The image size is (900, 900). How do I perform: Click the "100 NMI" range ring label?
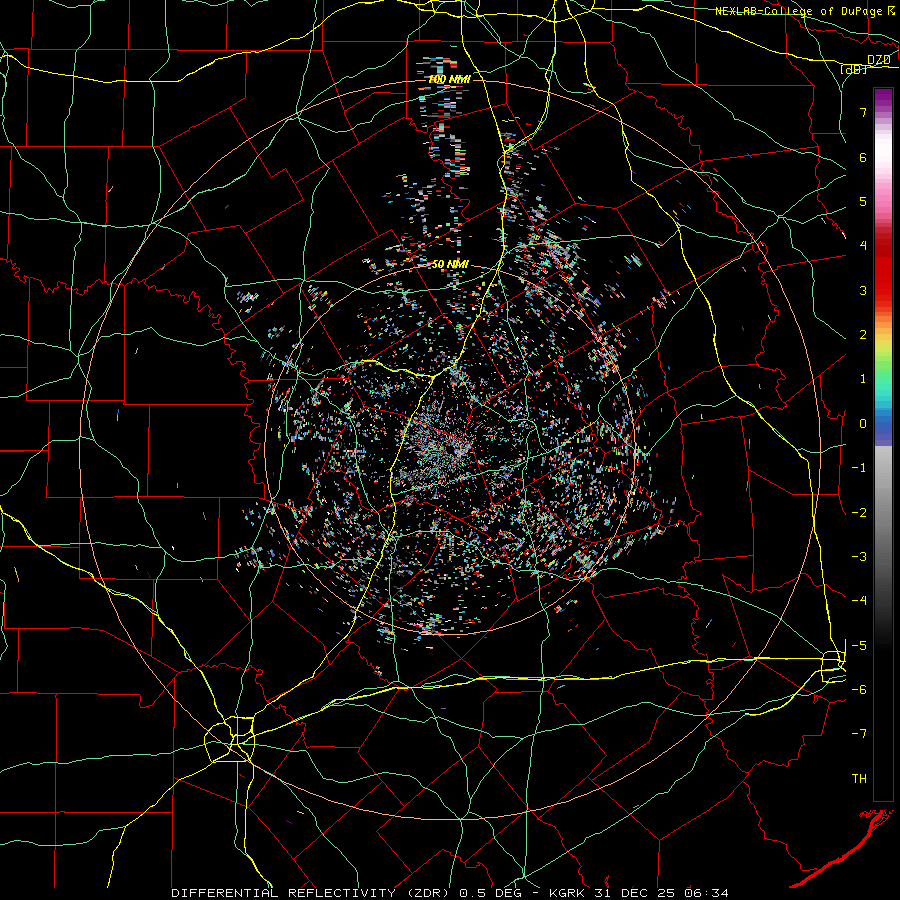pos(449,79)
